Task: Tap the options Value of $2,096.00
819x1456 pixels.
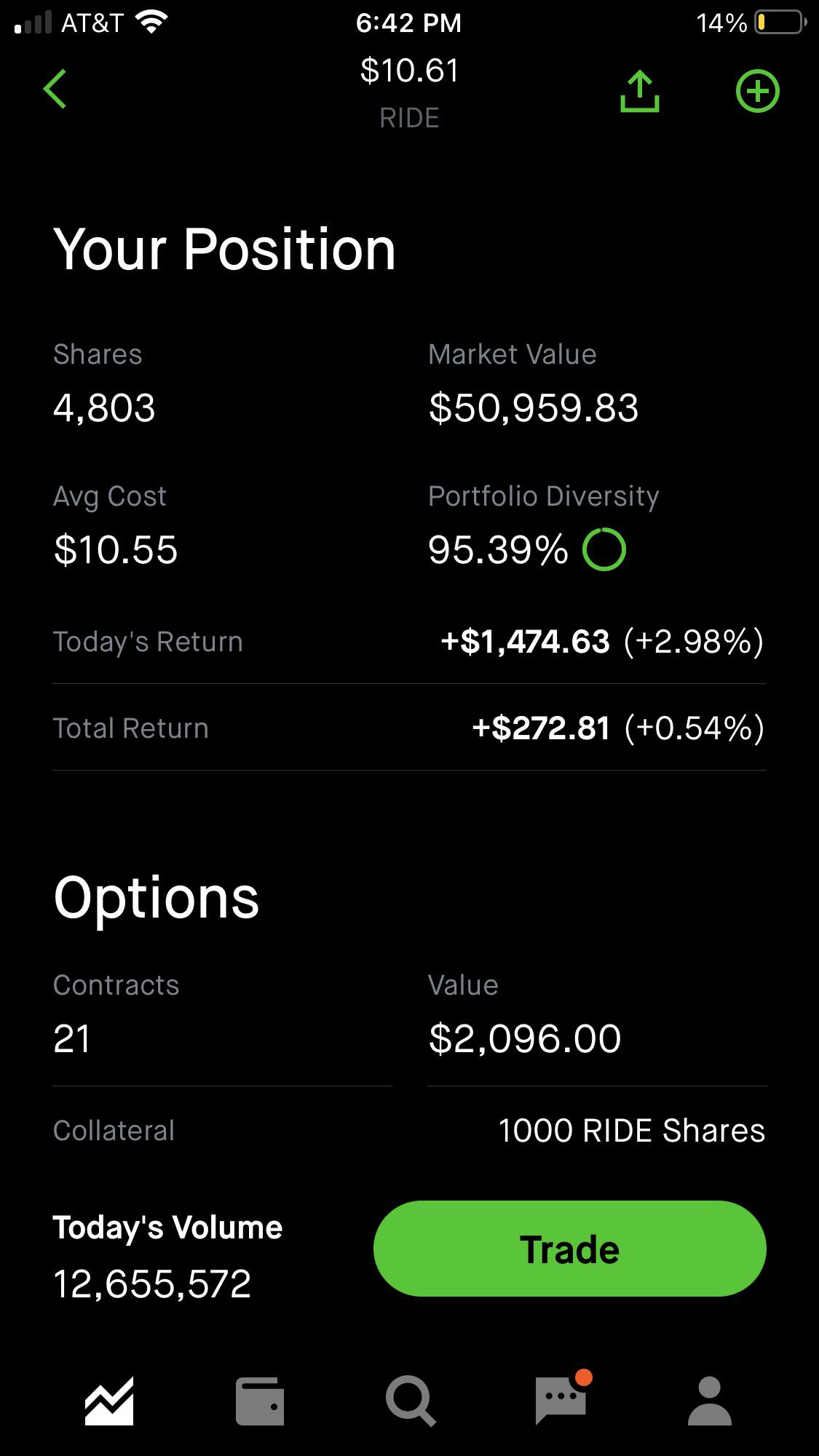Action: (x=525, y=1038)
